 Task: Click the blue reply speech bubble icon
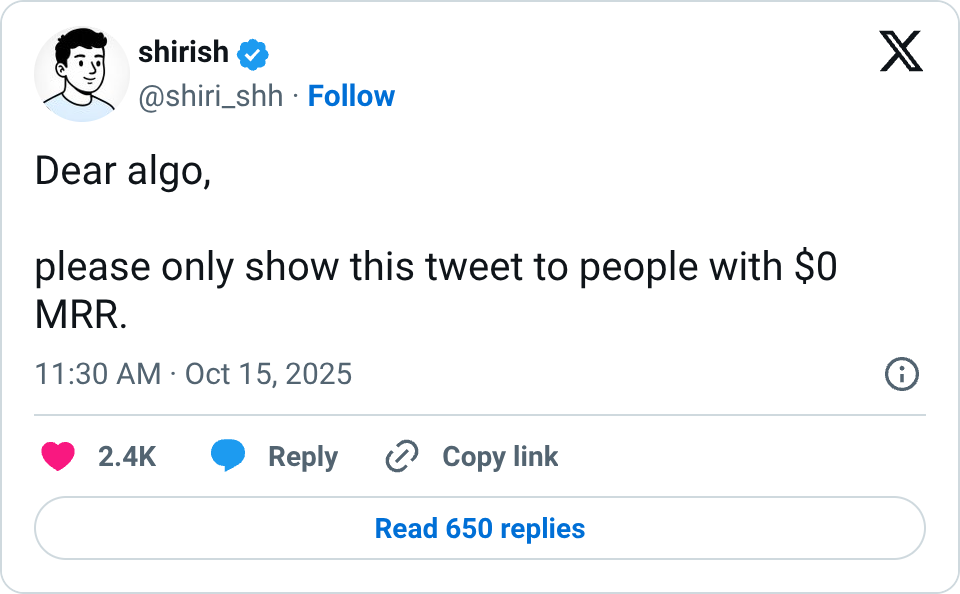click(x=228, y=457)
